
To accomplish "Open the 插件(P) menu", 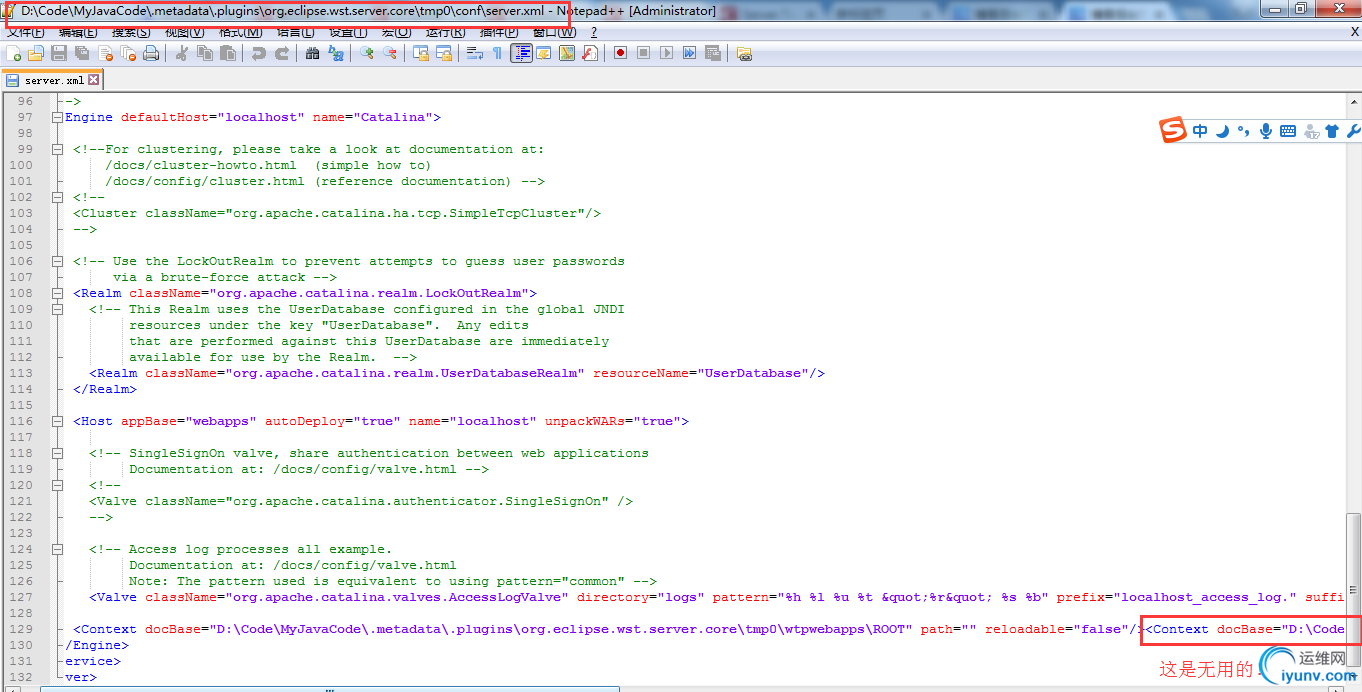I will pos(499,32).
